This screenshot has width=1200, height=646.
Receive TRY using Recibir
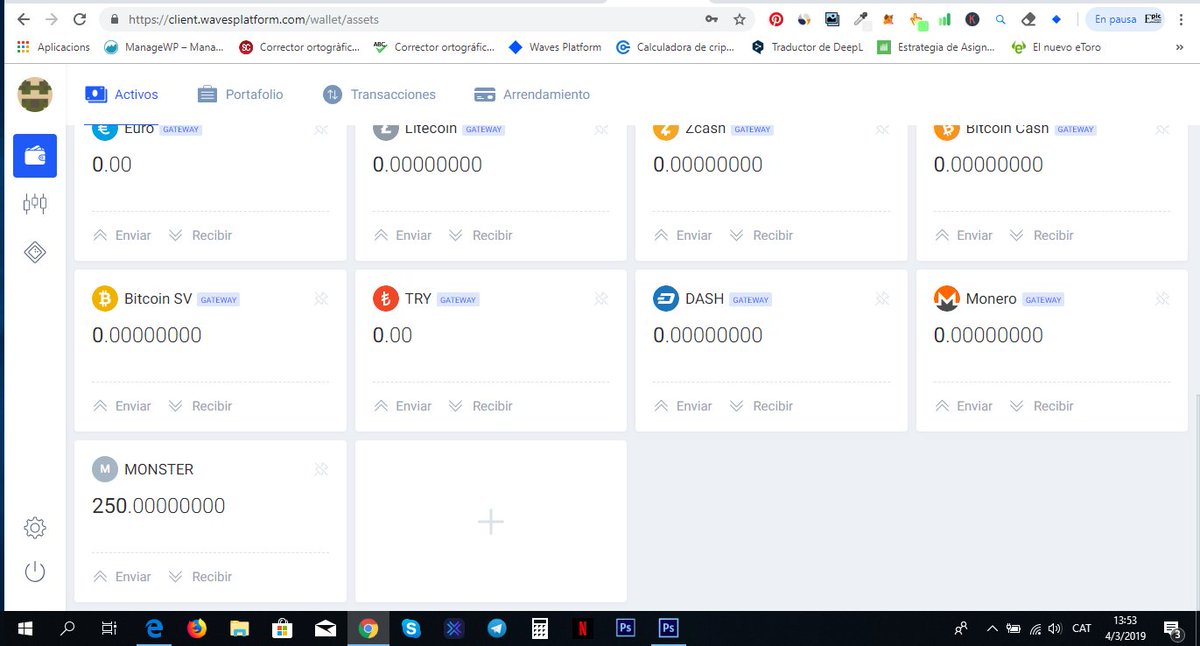480,406
